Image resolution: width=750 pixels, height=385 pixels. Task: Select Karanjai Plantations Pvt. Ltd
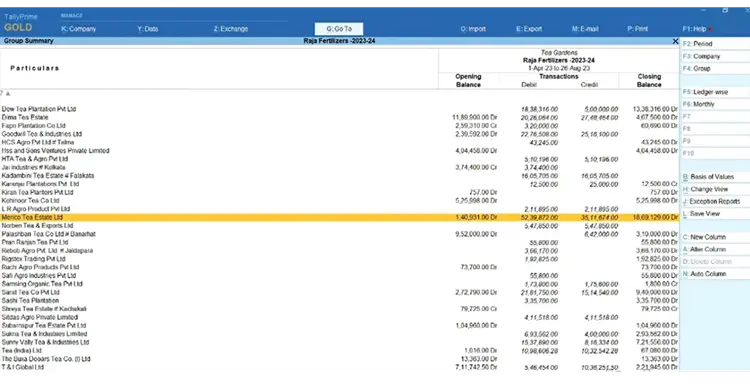tap(40, 184)
